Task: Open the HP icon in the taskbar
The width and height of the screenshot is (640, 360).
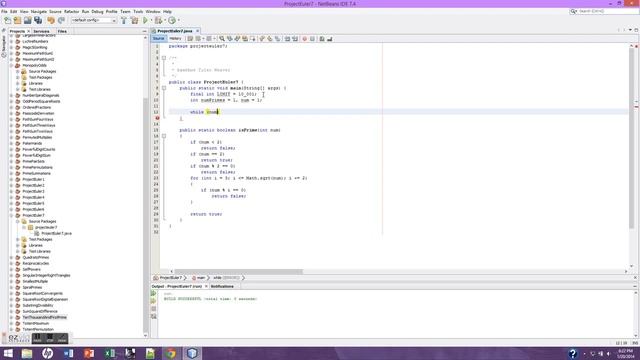Action: click(47, 353)
